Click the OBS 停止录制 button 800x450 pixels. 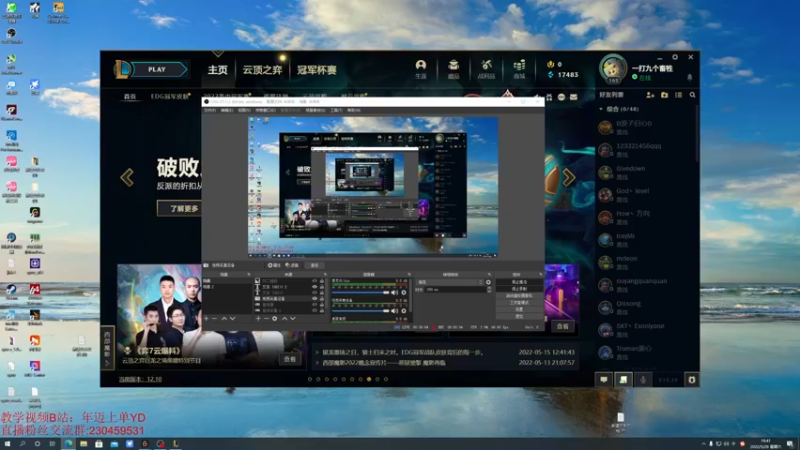[x=519, y=289]
